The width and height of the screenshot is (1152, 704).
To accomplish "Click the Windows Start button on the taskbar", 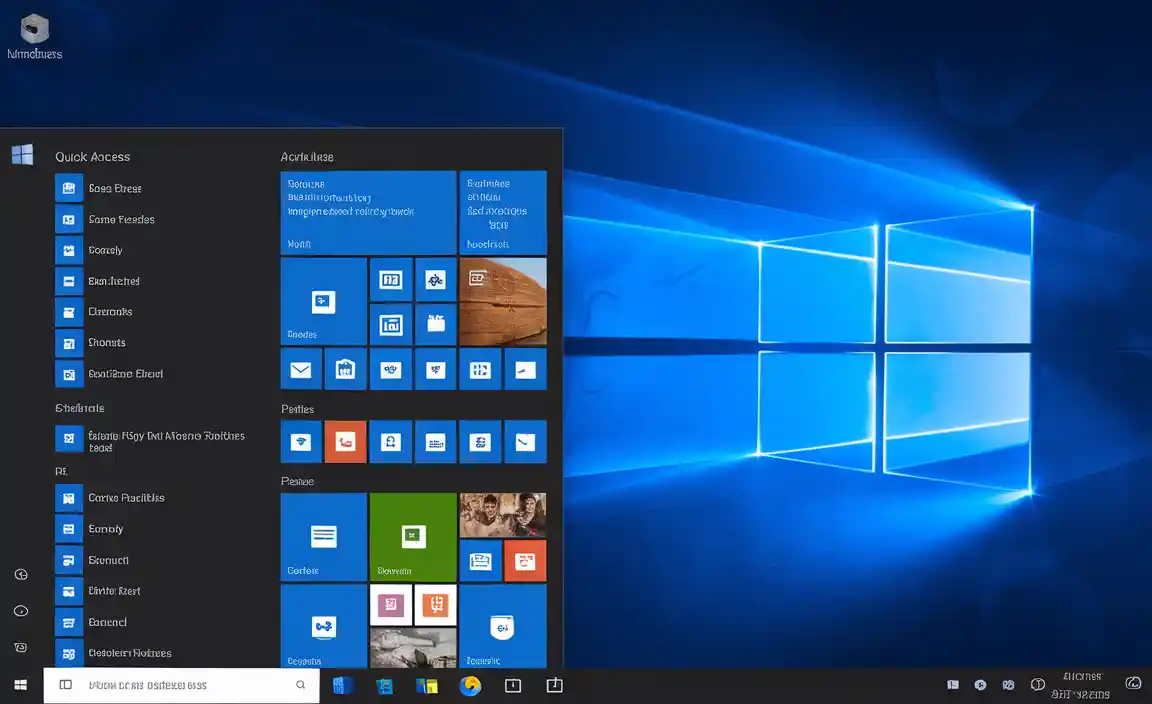I will 21,685.
